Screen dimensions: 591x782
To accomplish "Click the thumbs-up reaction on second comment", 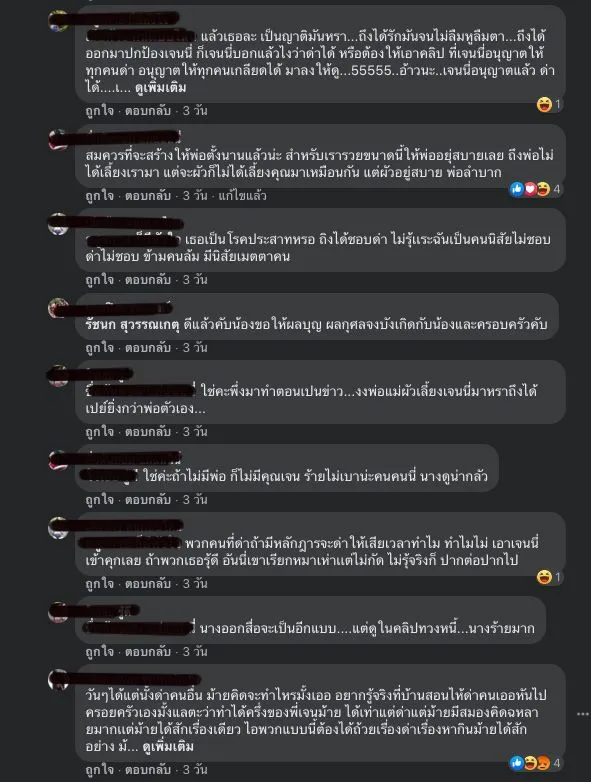I will point(517,189).
